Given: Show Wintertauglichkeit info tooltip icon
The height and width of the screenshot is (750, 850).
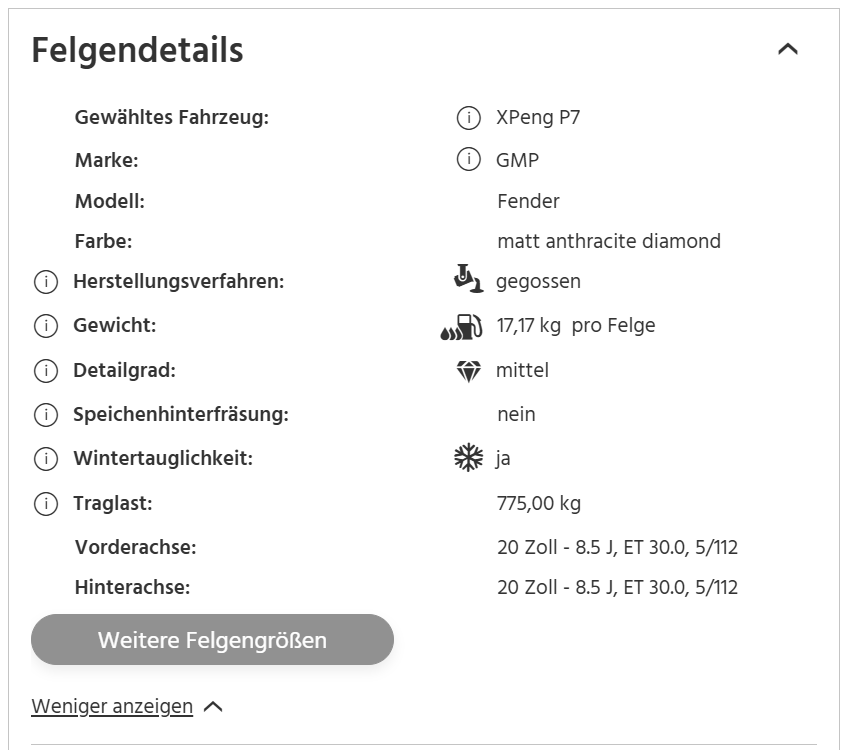Looking at the screenshot, I should click(46, 458).
